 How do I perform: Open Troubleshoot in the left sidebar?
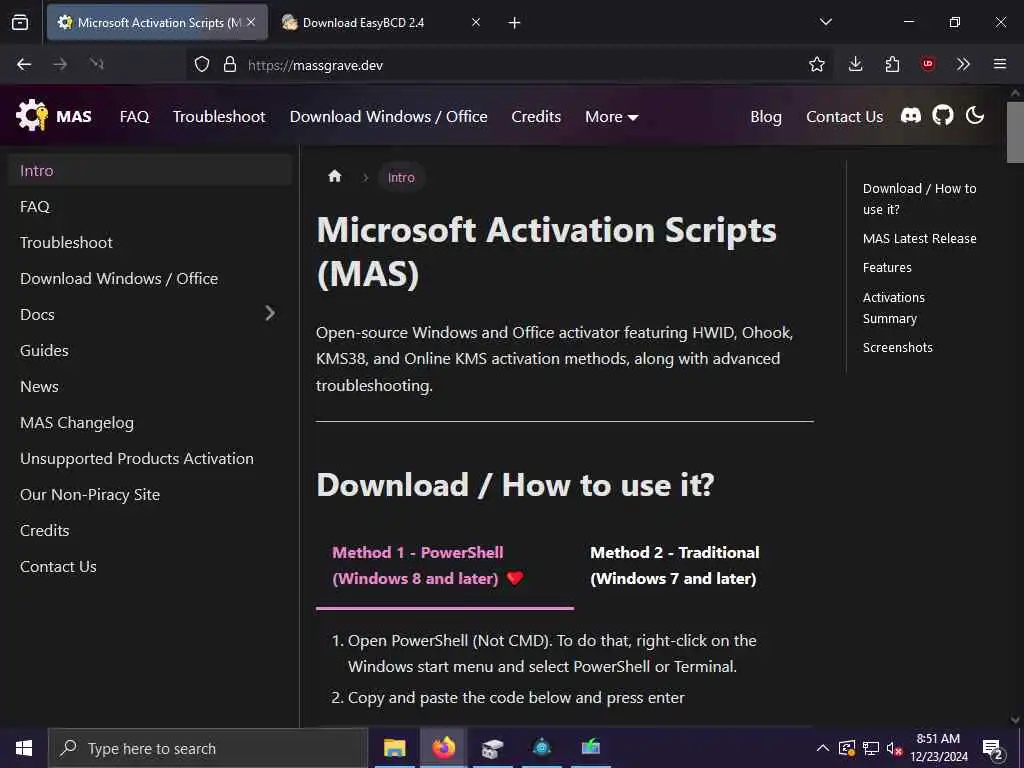(x=150, y=242)
